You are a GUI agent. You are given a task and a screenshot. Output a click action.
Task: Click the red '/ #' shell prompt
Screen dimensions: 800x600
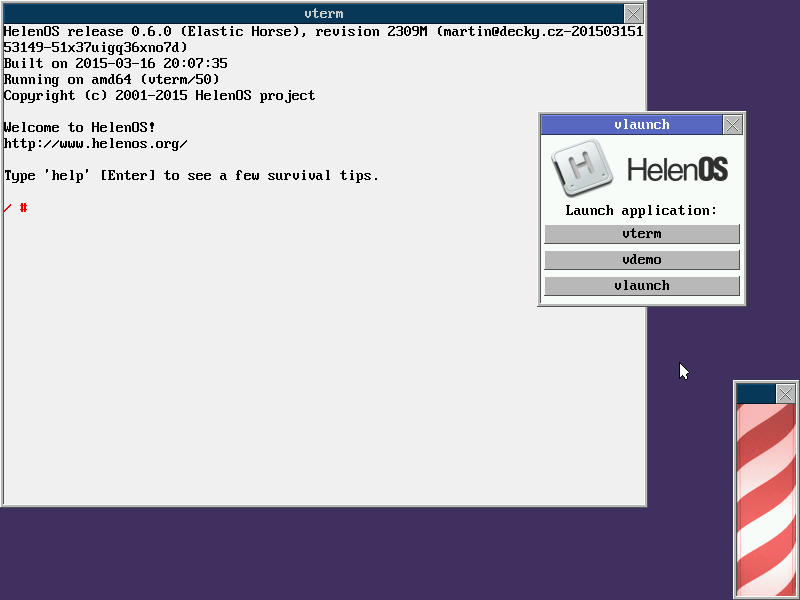(15, 208)
